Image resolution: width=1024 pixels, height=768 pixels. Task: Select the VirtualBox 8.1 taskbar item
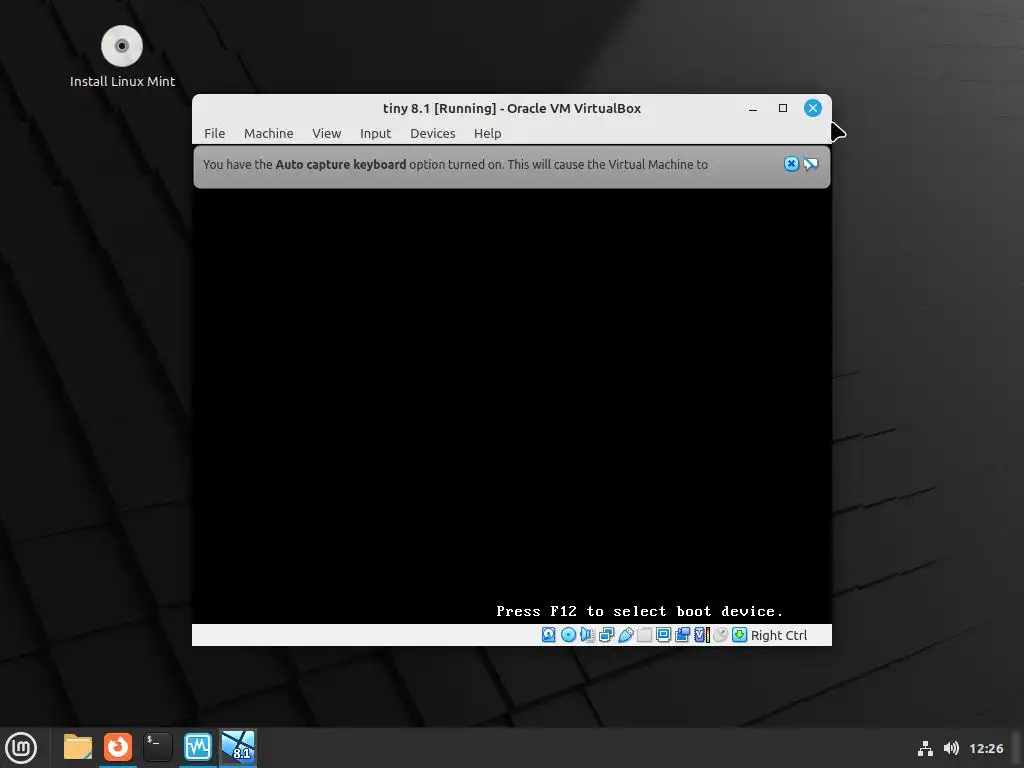(238, 747)
